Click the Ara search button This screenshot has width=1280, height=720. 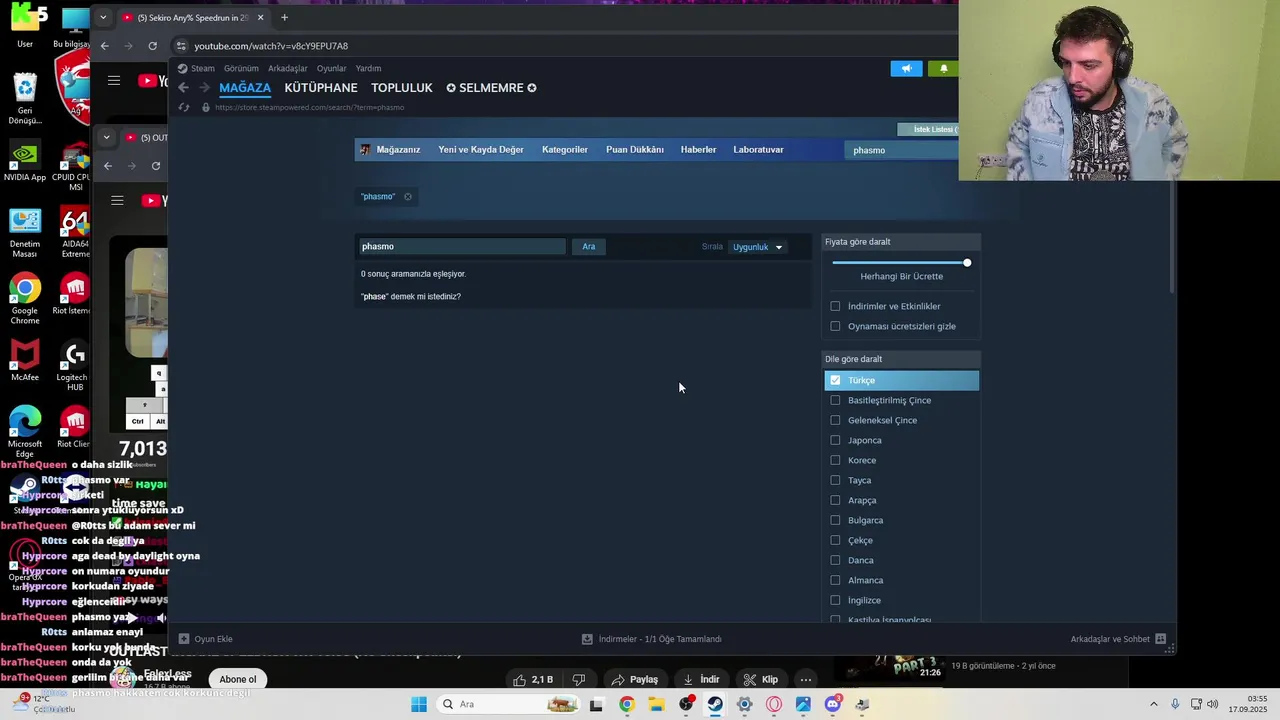[589, 247]
